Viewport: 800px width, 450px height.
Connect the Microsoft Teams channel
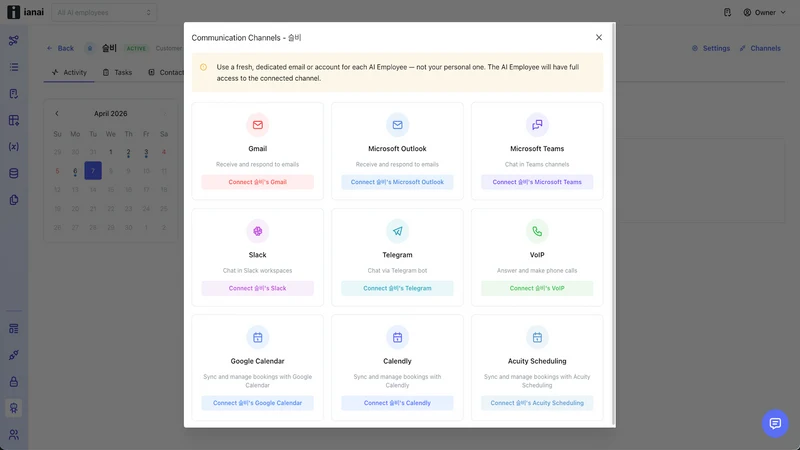pyautogui.click(x=537, y=182)
